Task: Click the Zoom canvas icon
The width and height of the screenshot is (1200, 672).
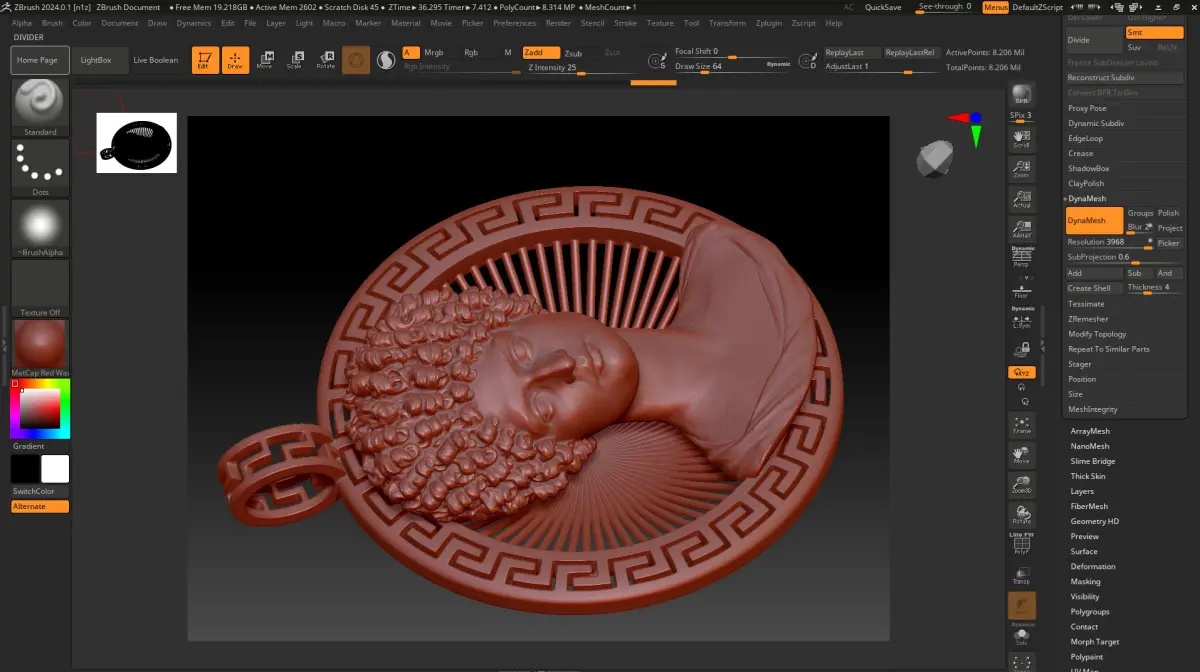Action: (x=1022, y=168)
